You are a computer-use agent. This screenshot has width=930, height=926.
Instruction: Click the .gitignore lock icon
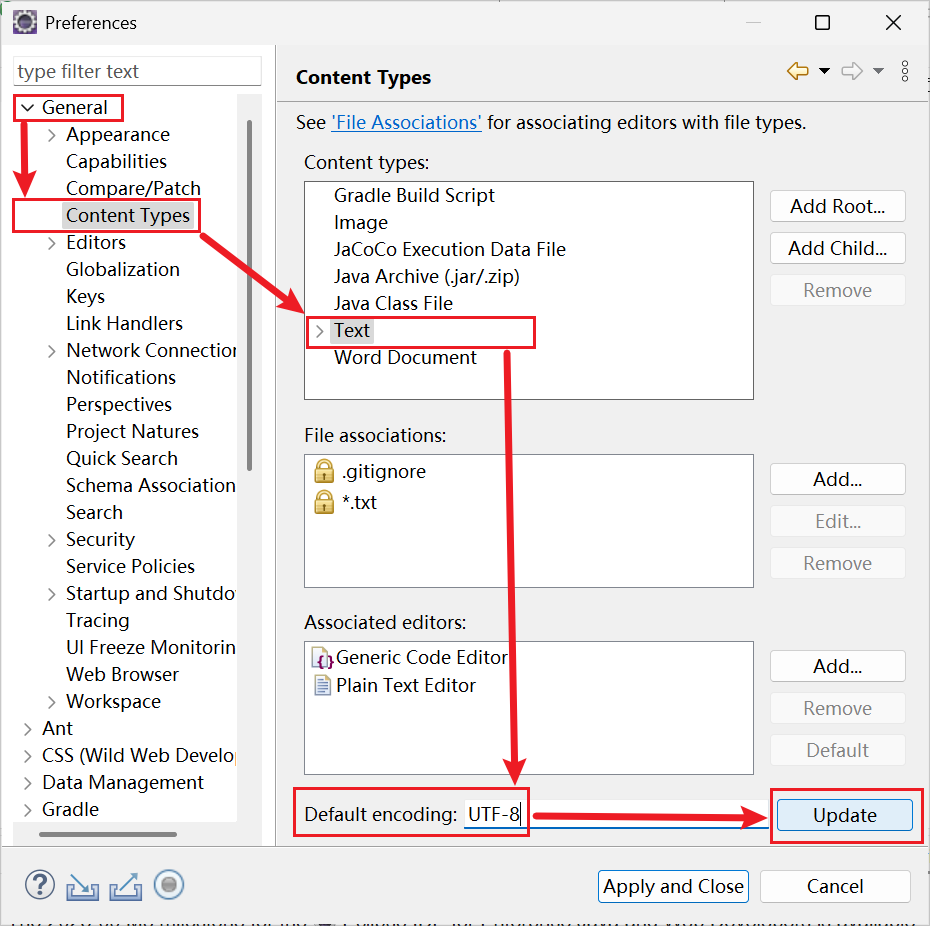pyautogui.click(x=324, y=472)
